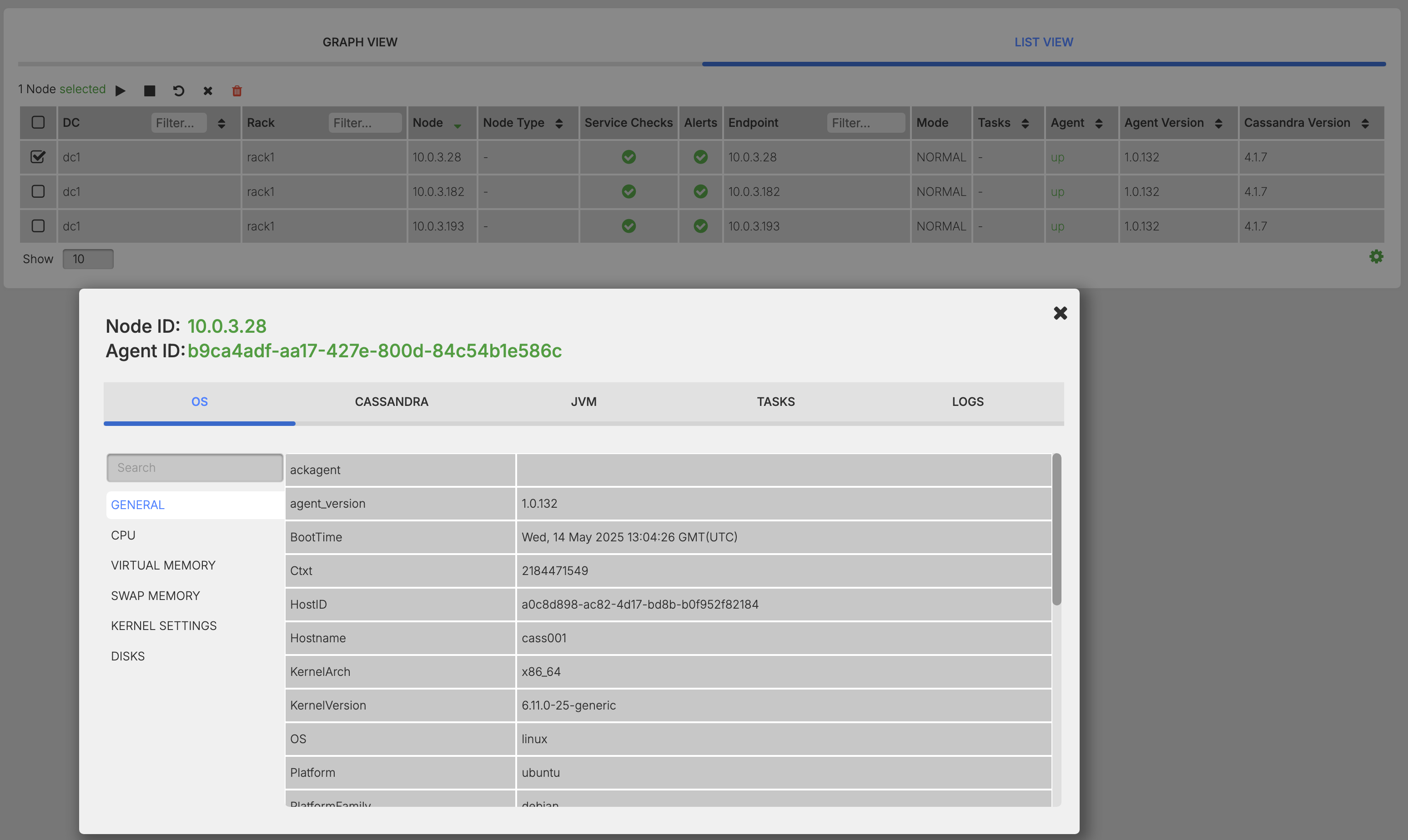The image size is (1408, 840).
Task: Click the stop node square icon
Action: 150,90
